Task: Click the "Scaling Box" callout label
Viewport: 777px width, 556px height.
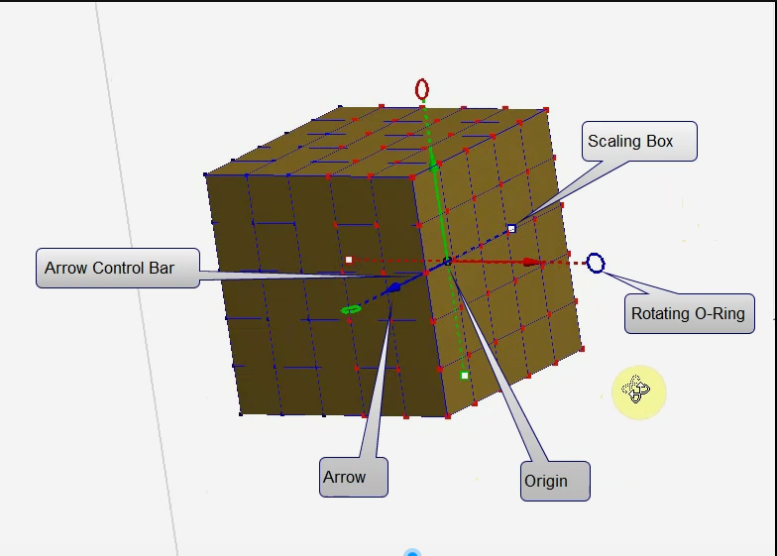Action: (631, 141)
